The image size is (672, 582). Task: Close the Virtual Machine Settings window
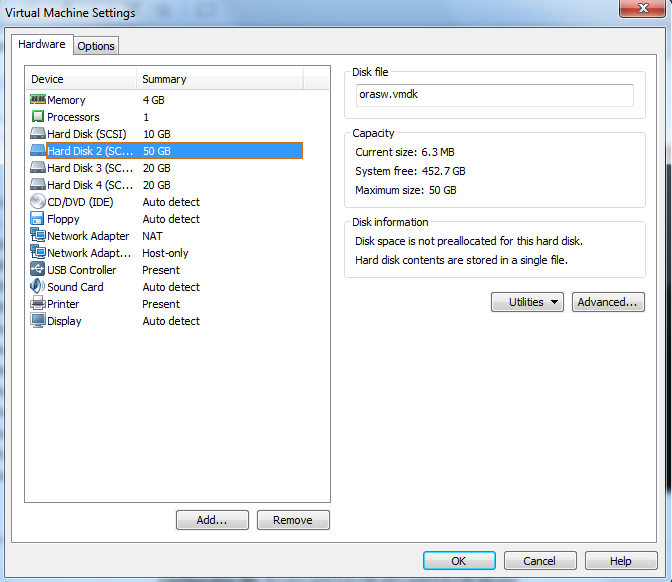pos(642,8)
